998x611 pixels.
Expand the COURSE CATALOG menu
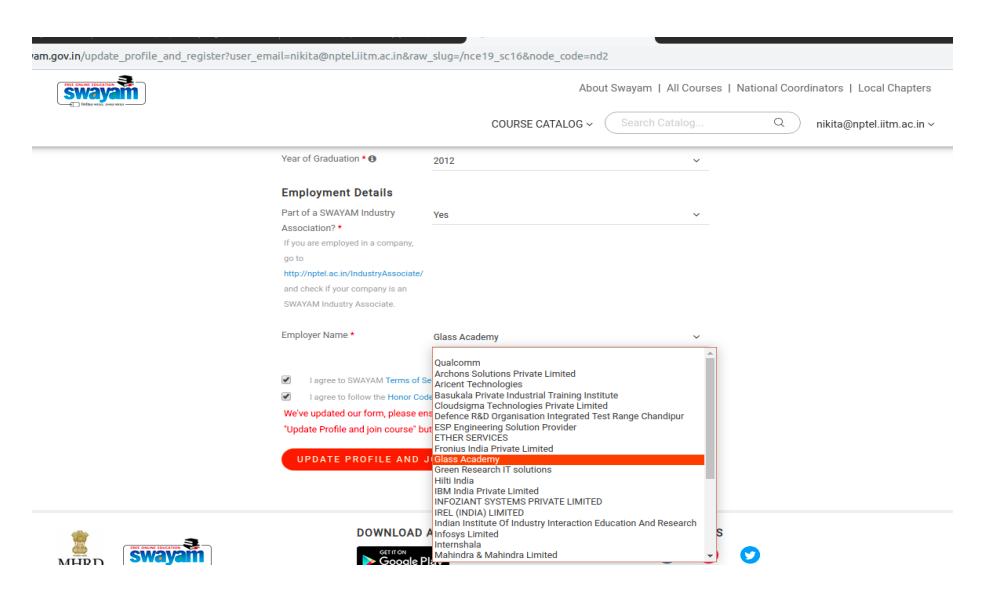click(542, 124)
